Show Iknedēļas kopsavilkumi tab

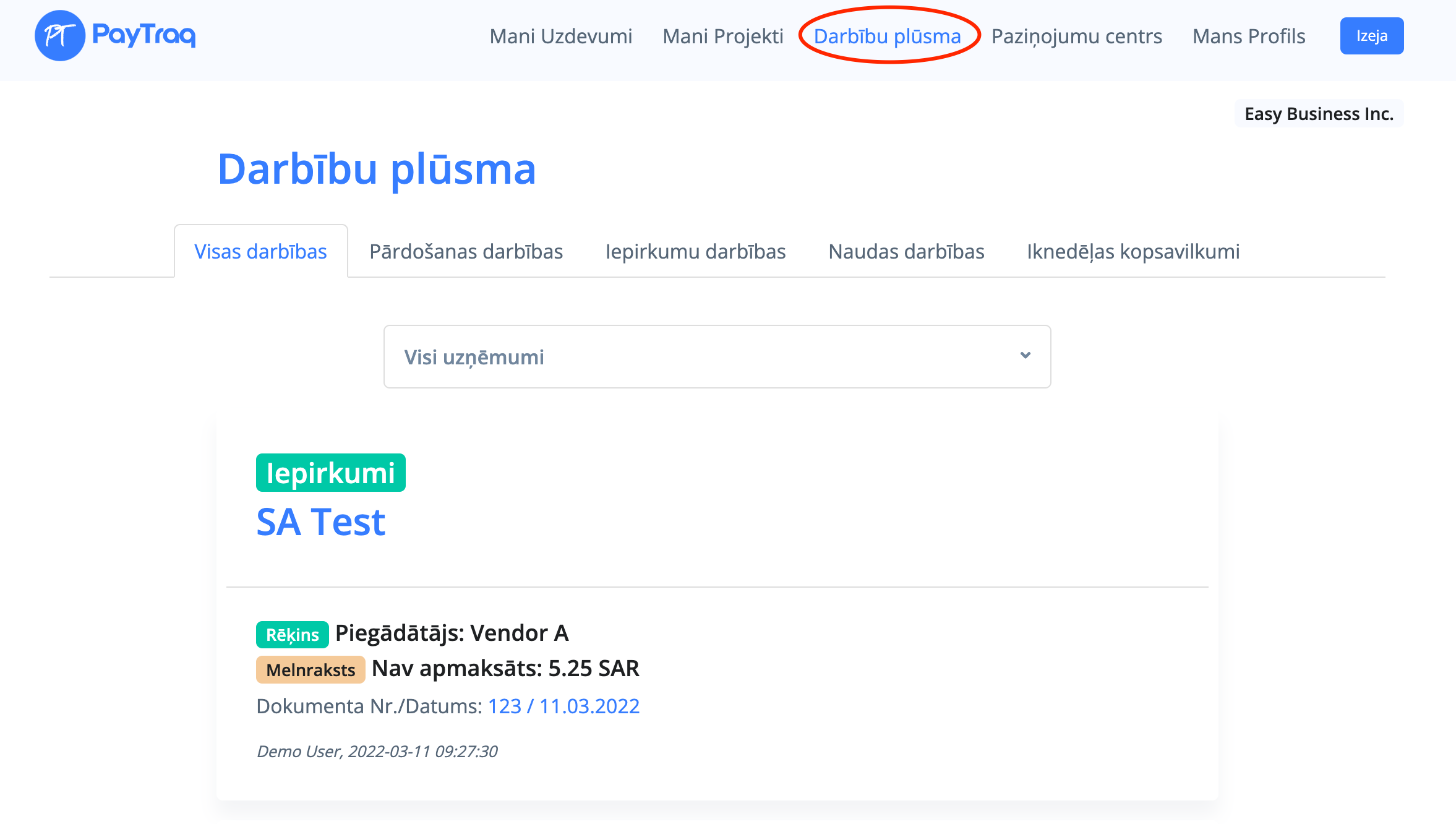[x=1133, y=252]
